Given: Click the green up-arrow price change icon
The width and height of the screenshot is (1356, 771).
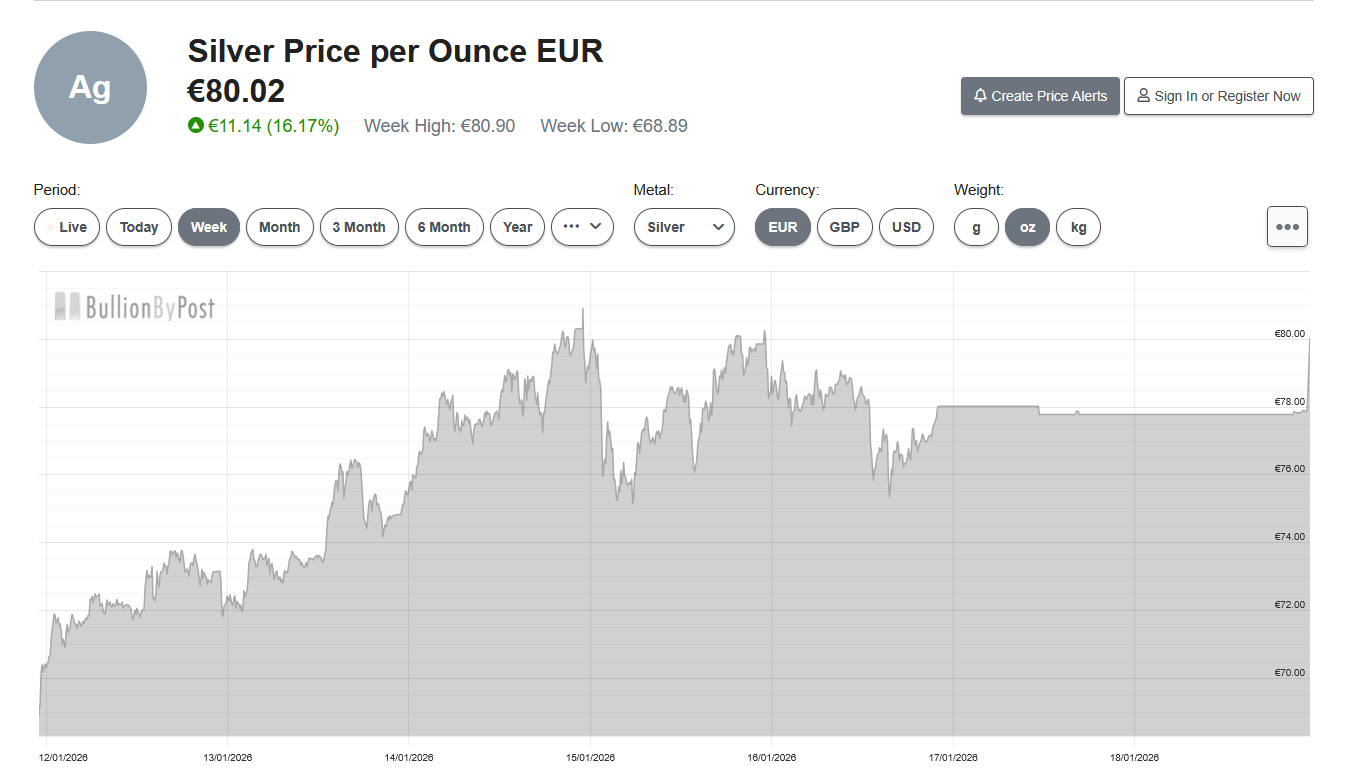Looking at the screenshot, I should coord(195,126).
